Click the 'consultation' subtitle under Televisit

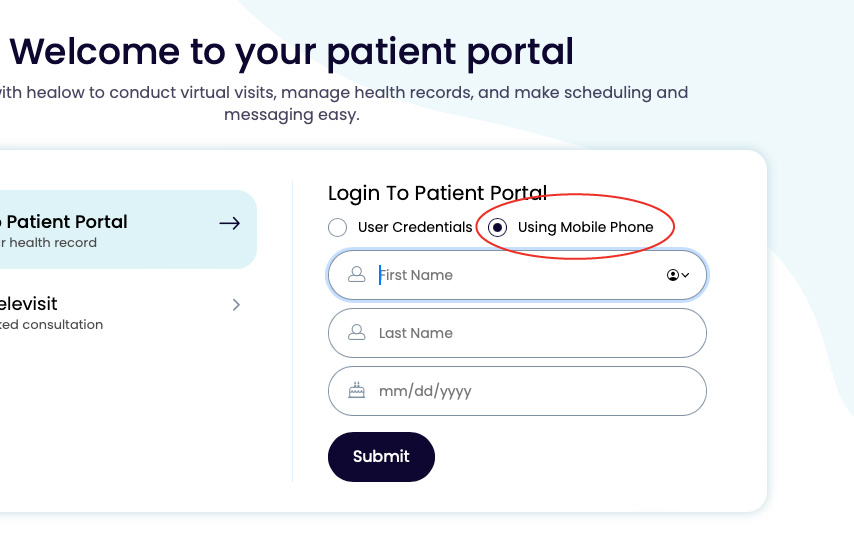(51, 325)
